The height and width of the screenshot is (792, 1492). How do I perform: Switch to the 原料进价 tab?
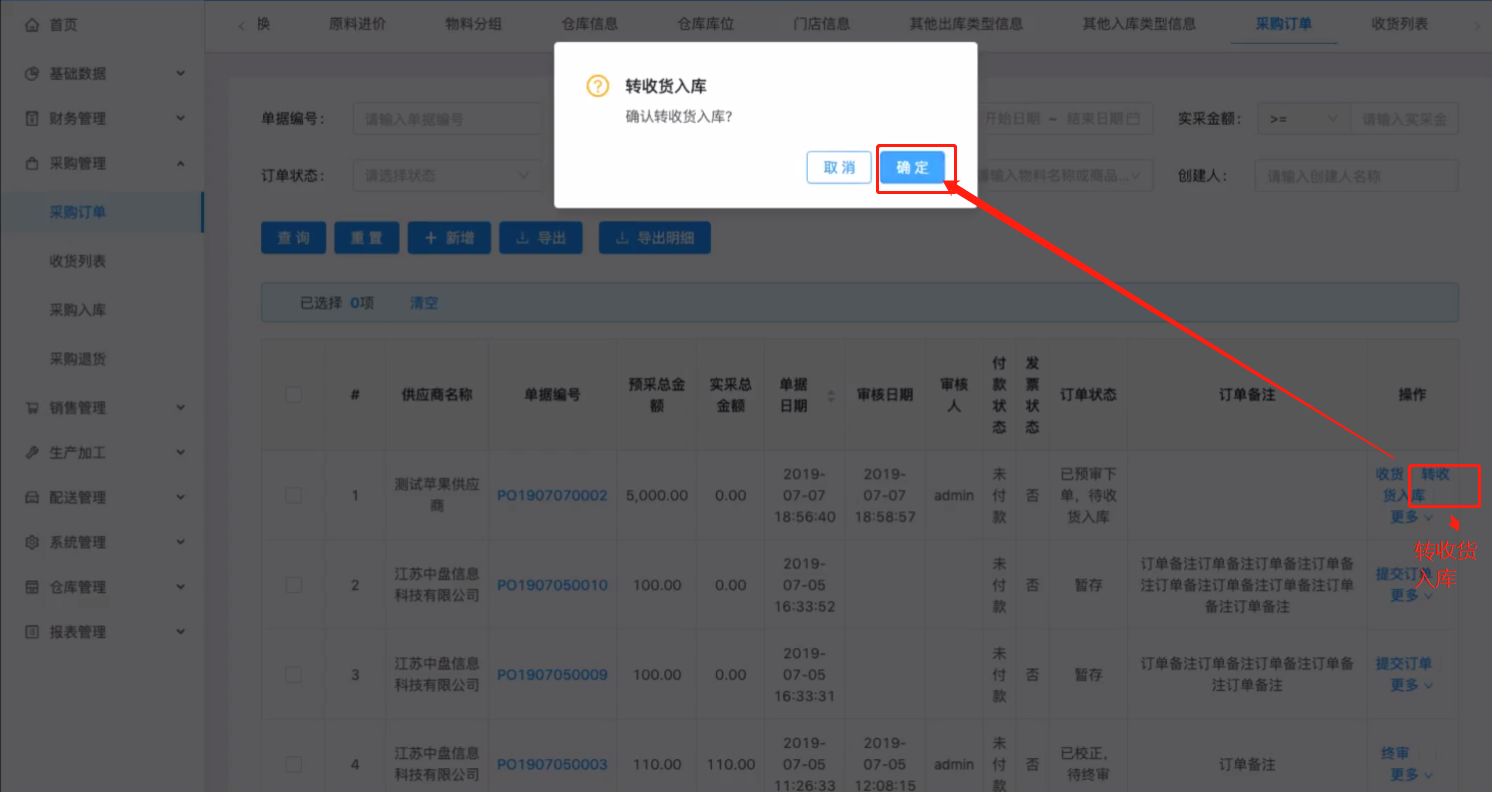tap(357, 24)
